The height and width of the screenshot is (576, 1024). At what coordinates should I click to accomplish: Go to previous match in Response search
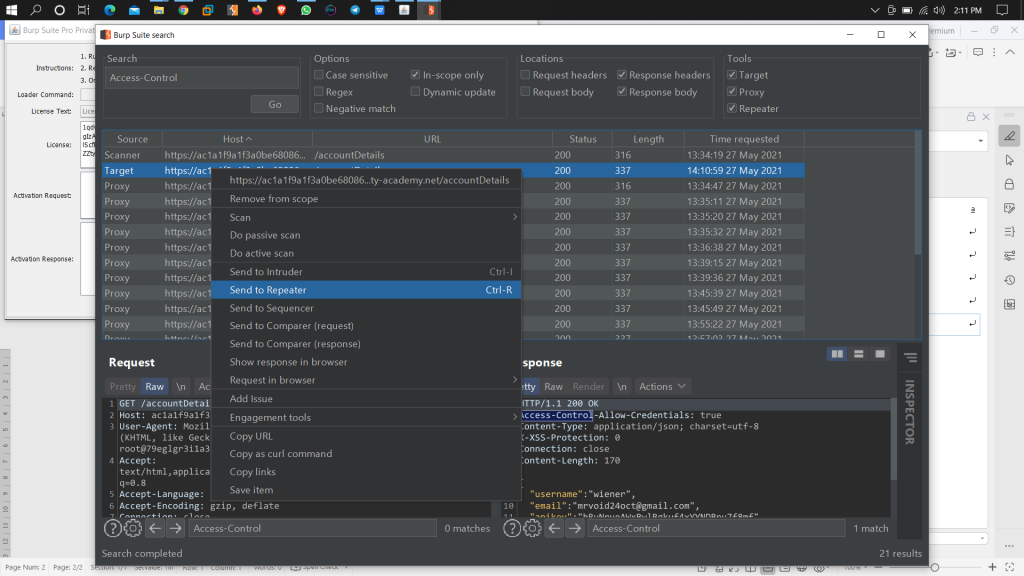coord(554,528)
